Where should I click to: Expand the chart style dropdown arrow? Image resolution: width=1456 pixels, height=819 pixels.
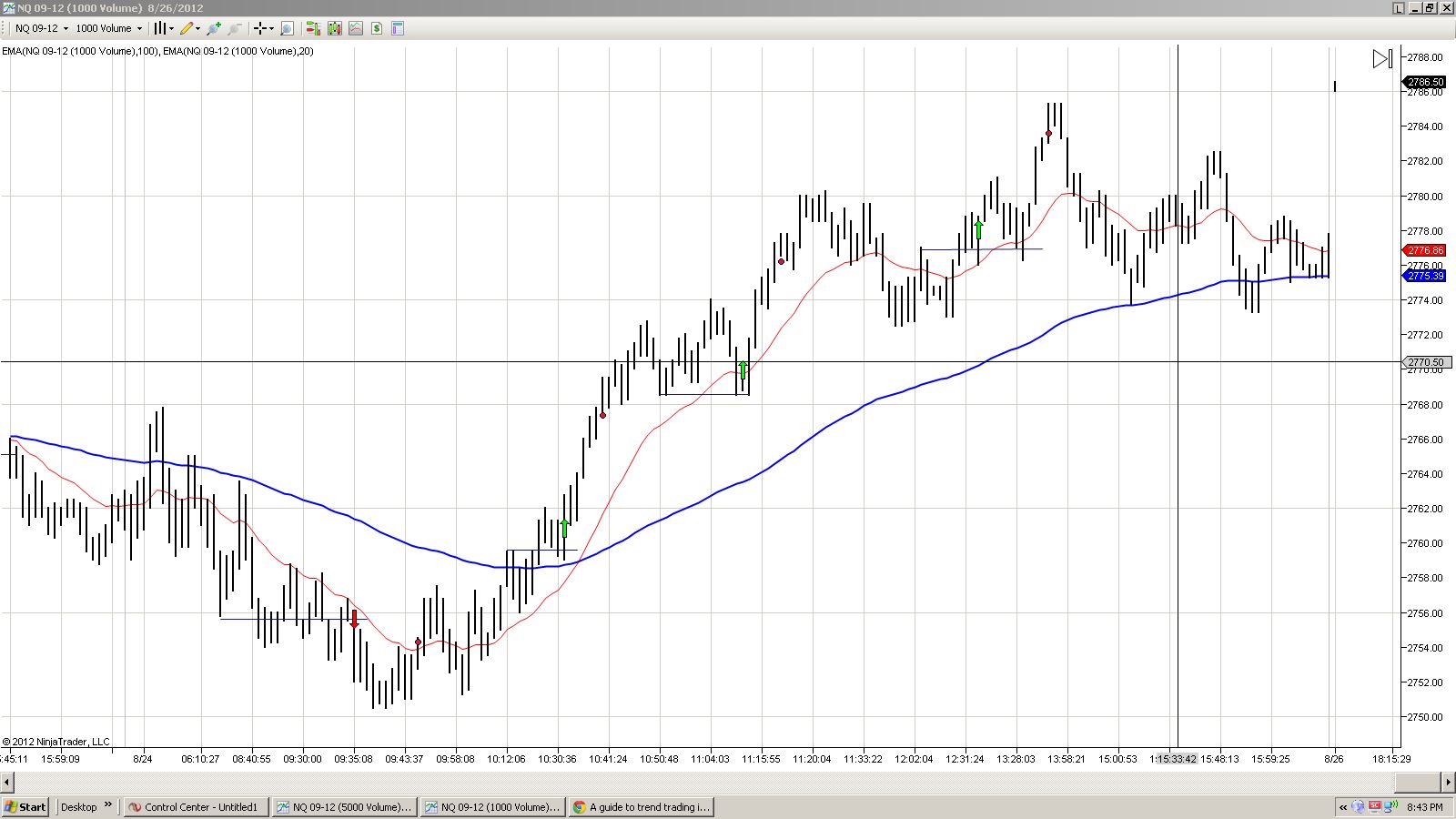[x=171, y=28]
